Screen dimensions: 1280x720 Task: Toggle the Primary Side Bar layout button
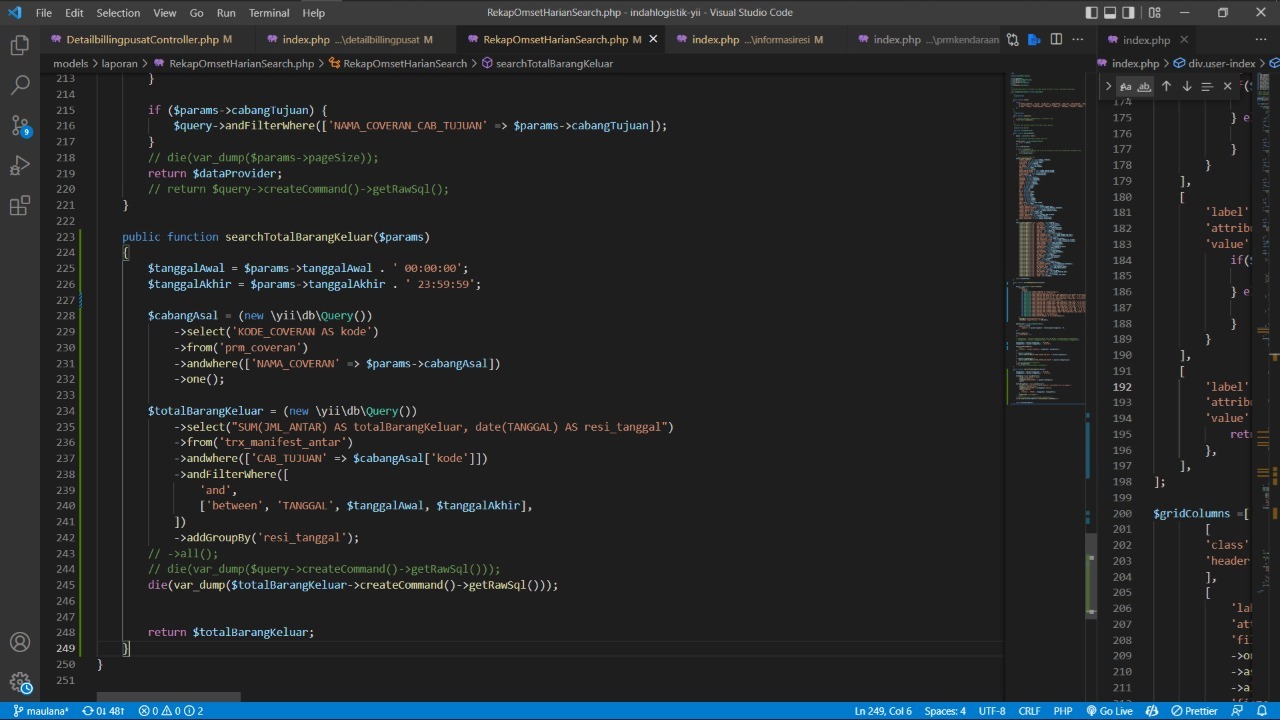tap(1091, 13)
